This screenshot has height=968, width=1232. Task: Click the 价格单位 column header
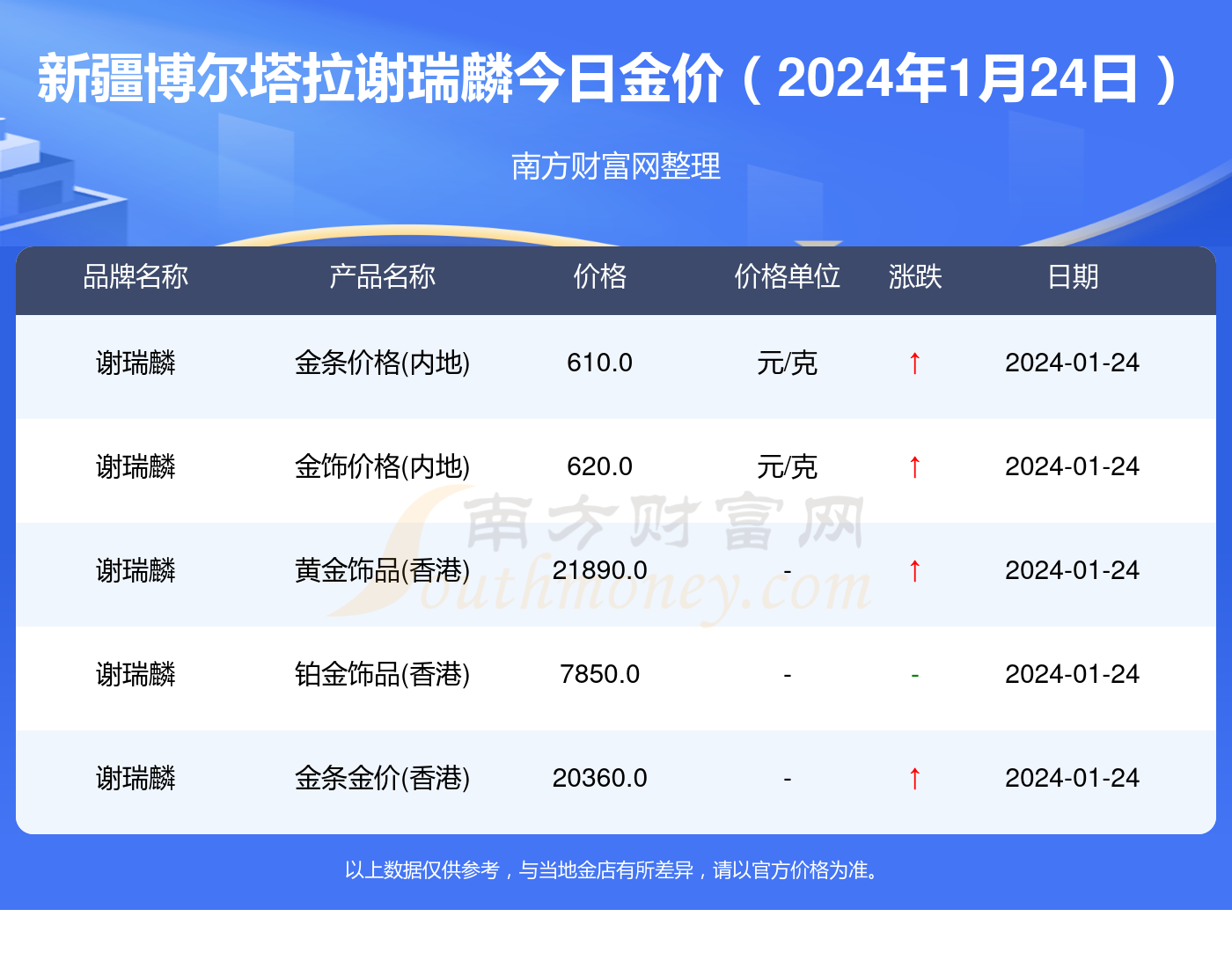point(788,276)
